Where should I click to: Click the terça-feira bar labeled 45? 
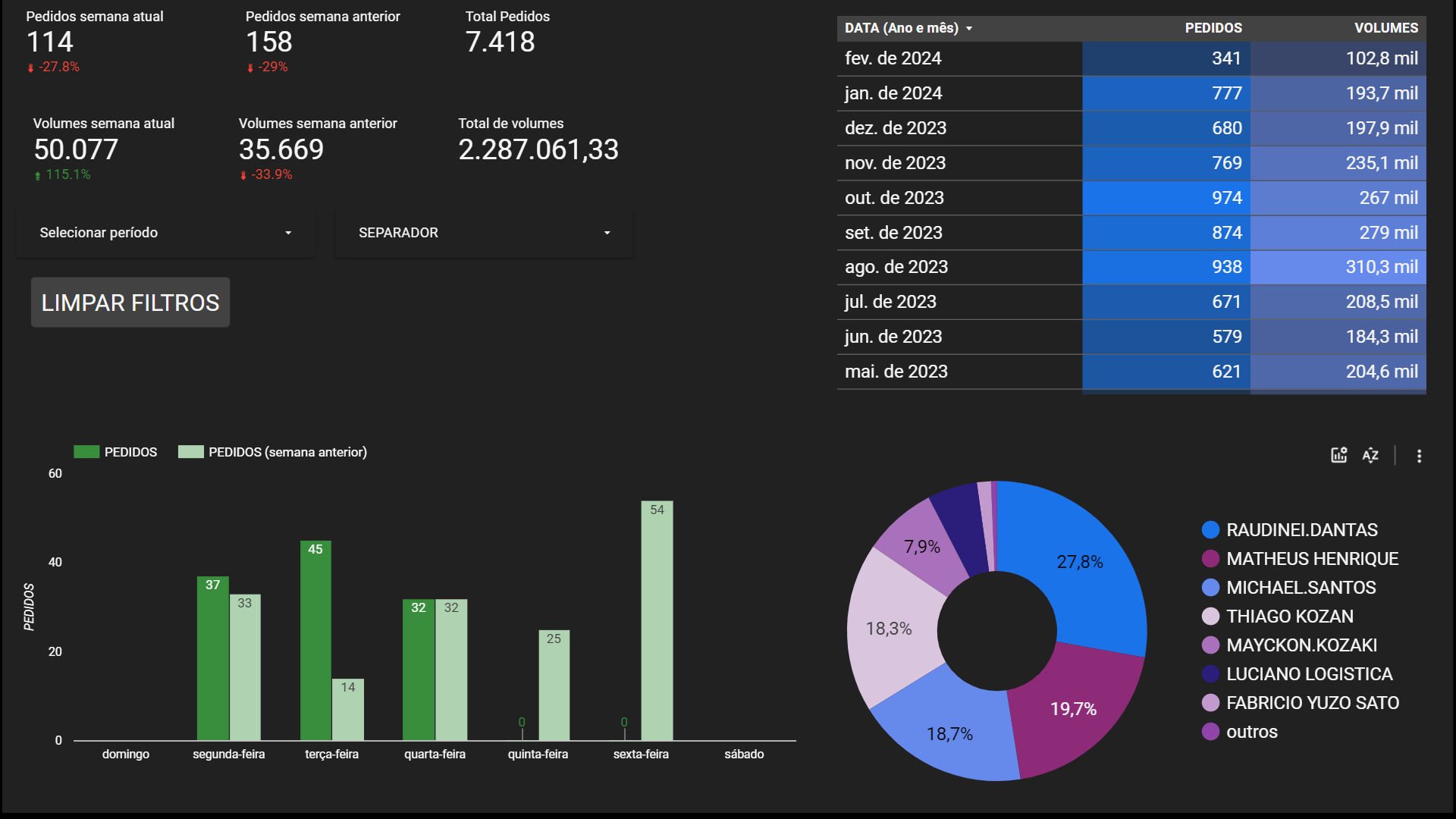point(315,641)
